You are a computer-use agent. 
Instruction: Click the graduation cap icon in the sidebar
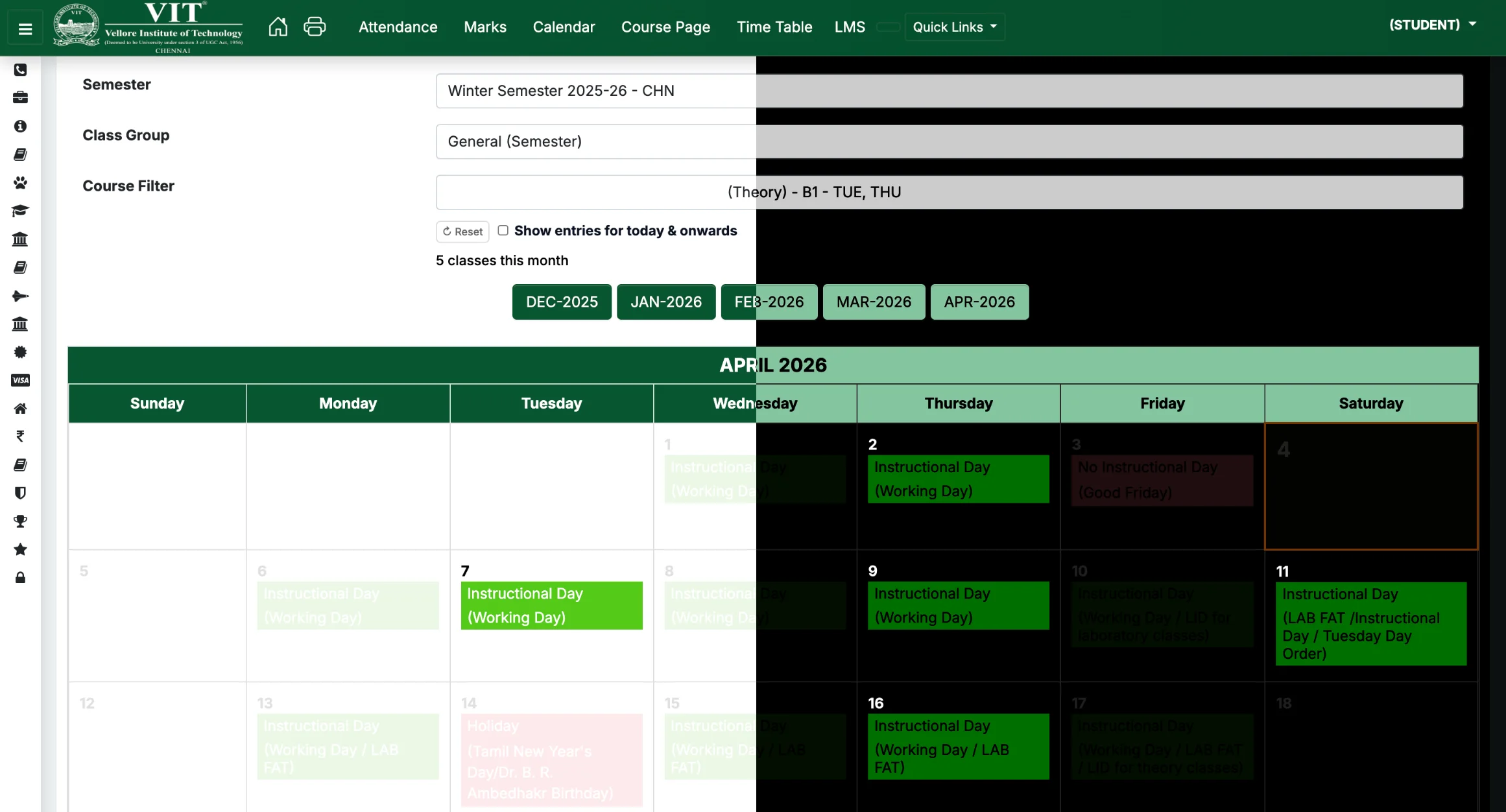[20, 211]
